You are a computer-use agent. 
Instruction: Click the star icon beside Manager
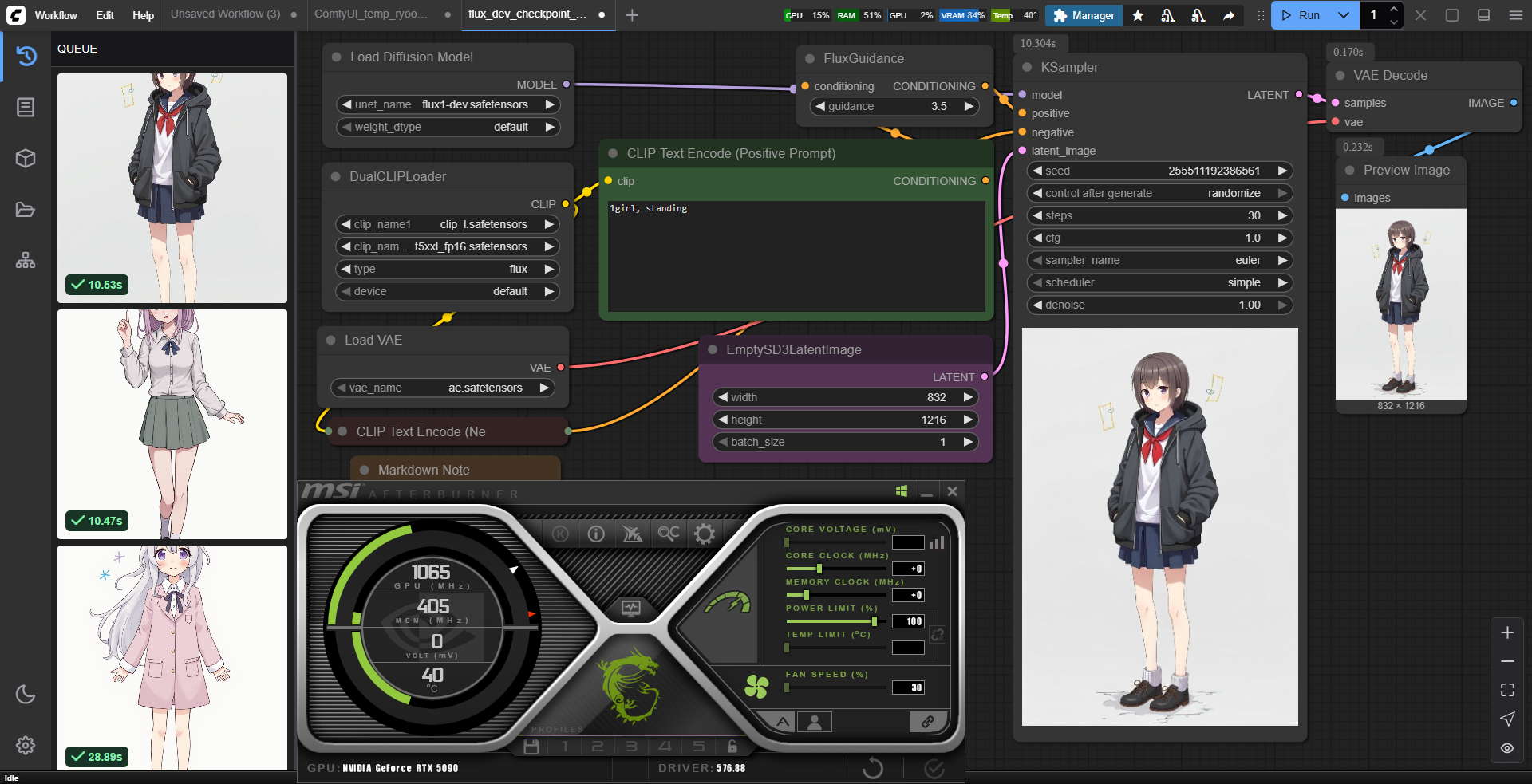point(1138,15)
